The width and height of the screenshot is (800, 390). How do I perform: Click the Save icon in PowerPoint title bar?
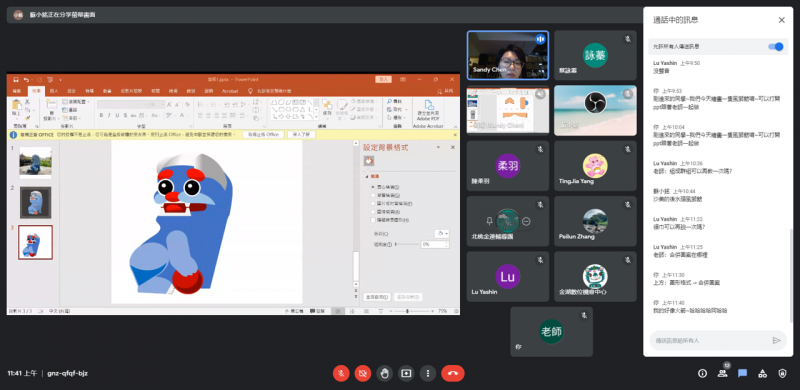tap(16, 80)
